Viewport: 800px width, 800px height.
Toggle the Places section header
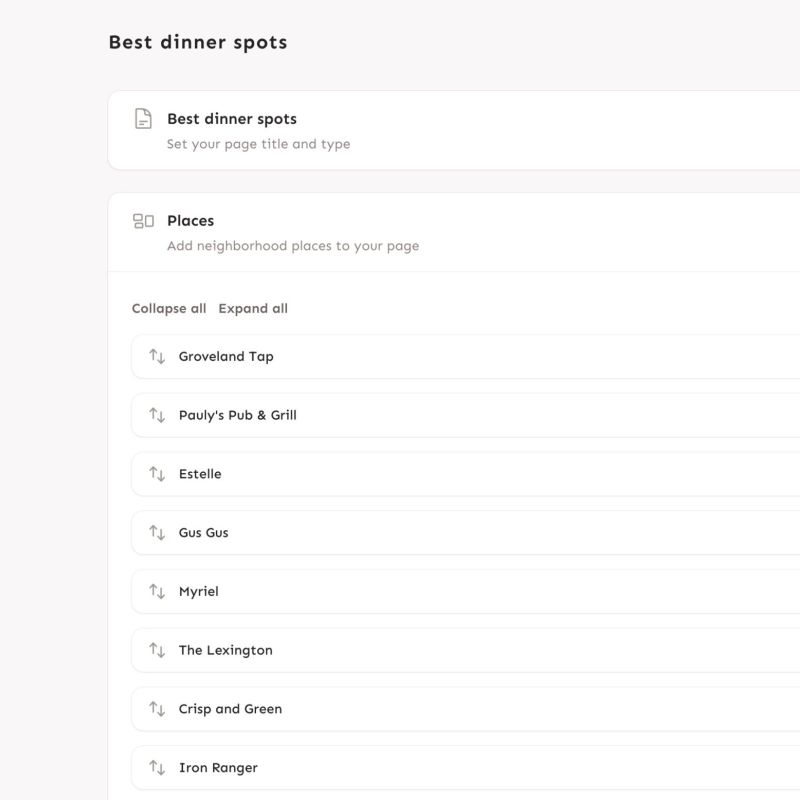pyautogui.click(x=454, y=232)
